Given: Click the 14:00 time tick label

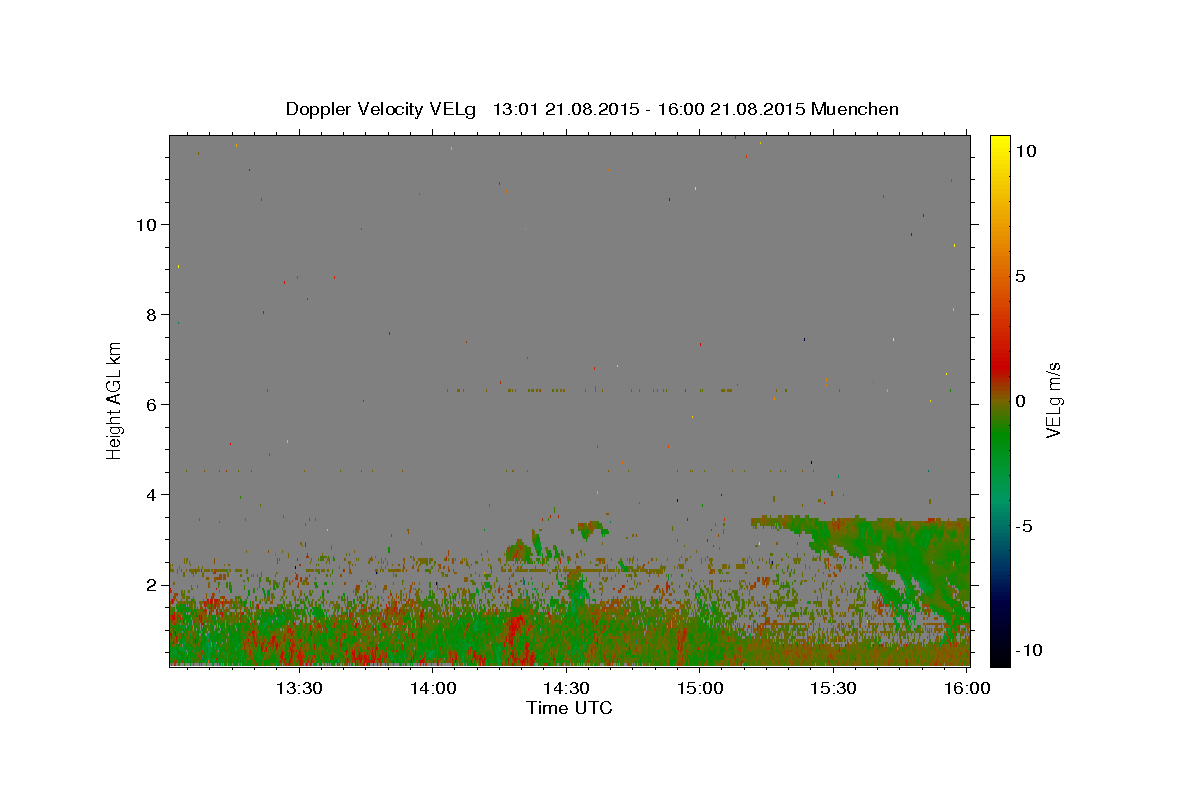Looking at the screenshot, I should (433, 688).
